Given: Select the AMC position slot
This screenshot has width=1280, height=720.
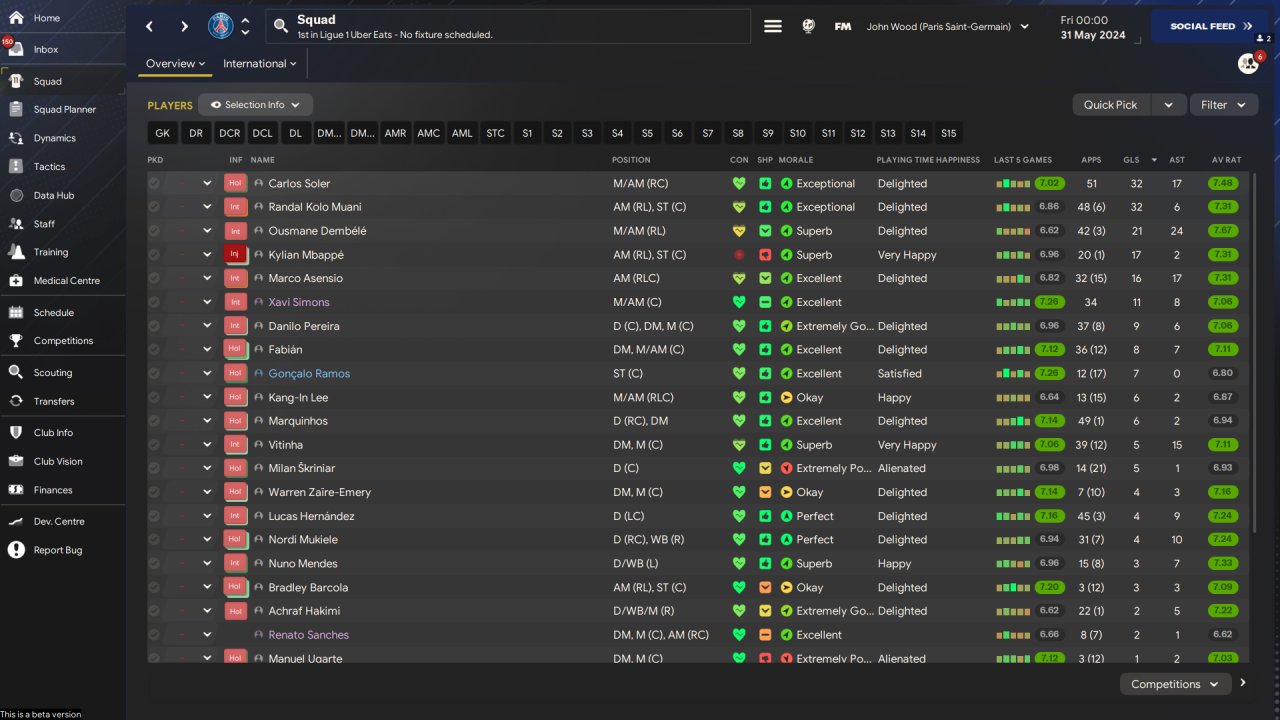Looking at the screenshot, I should 429,133.
